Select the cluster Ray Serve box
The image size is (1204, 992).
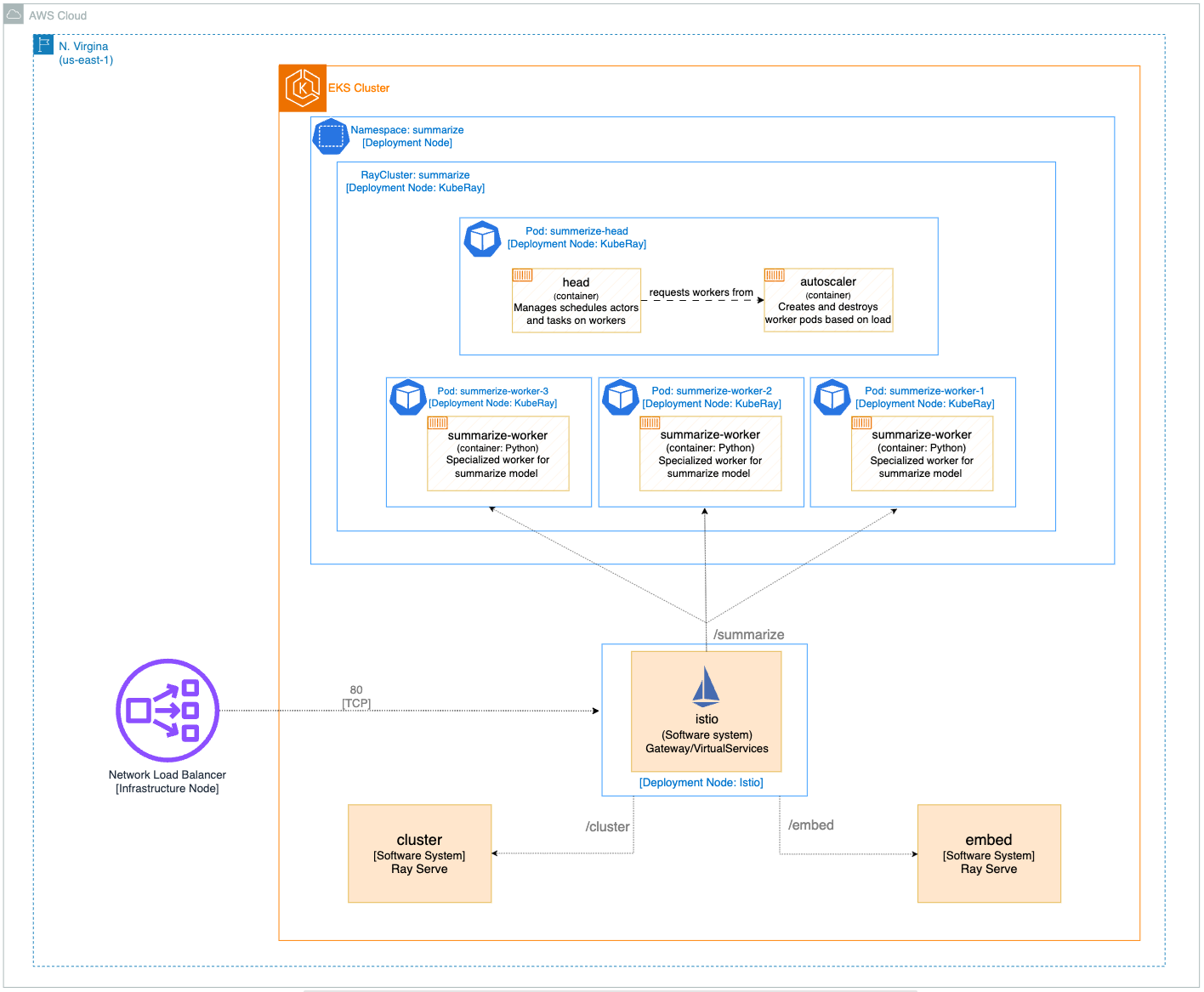click(420, 853)
